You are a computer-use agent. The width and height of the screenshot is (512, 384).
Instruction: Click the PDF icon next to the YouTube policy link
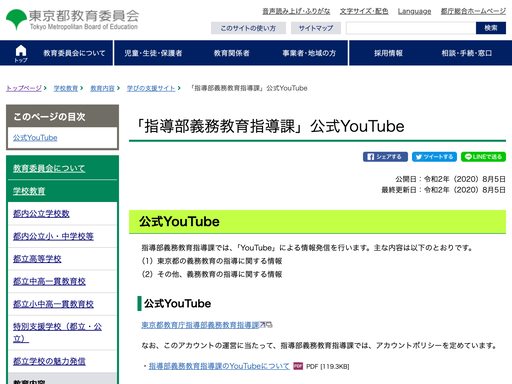pos(298,366)
